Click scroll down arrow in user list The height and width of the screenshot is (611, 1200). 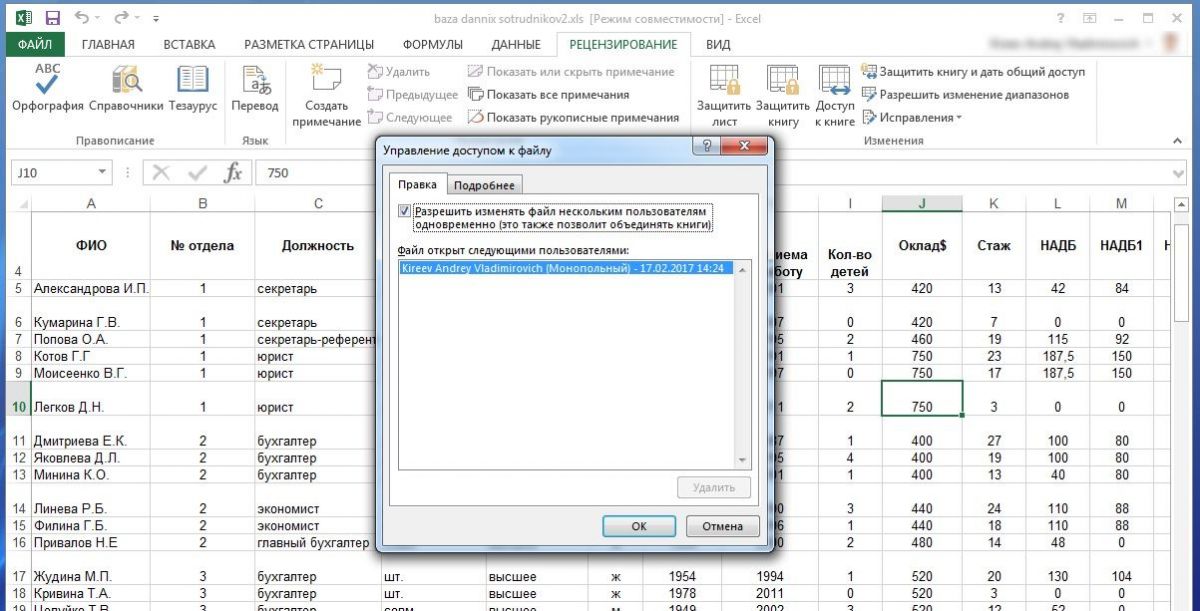[x=743, y=460]
